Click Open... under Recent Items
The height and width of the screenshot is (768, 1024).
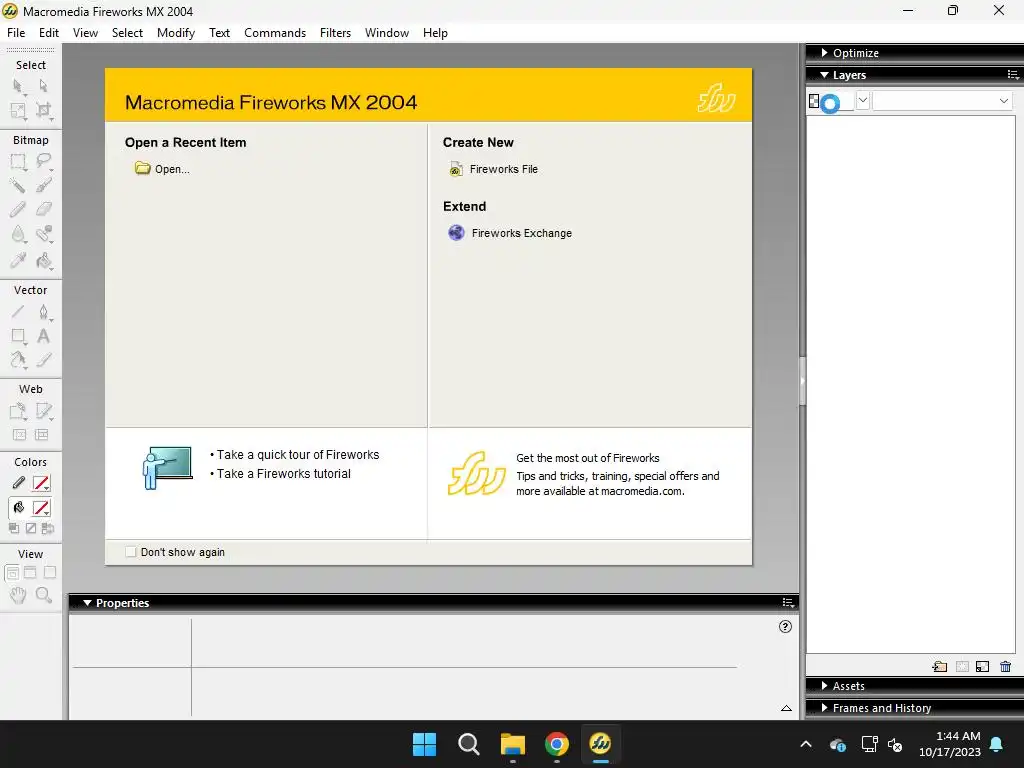coord(163,169)
